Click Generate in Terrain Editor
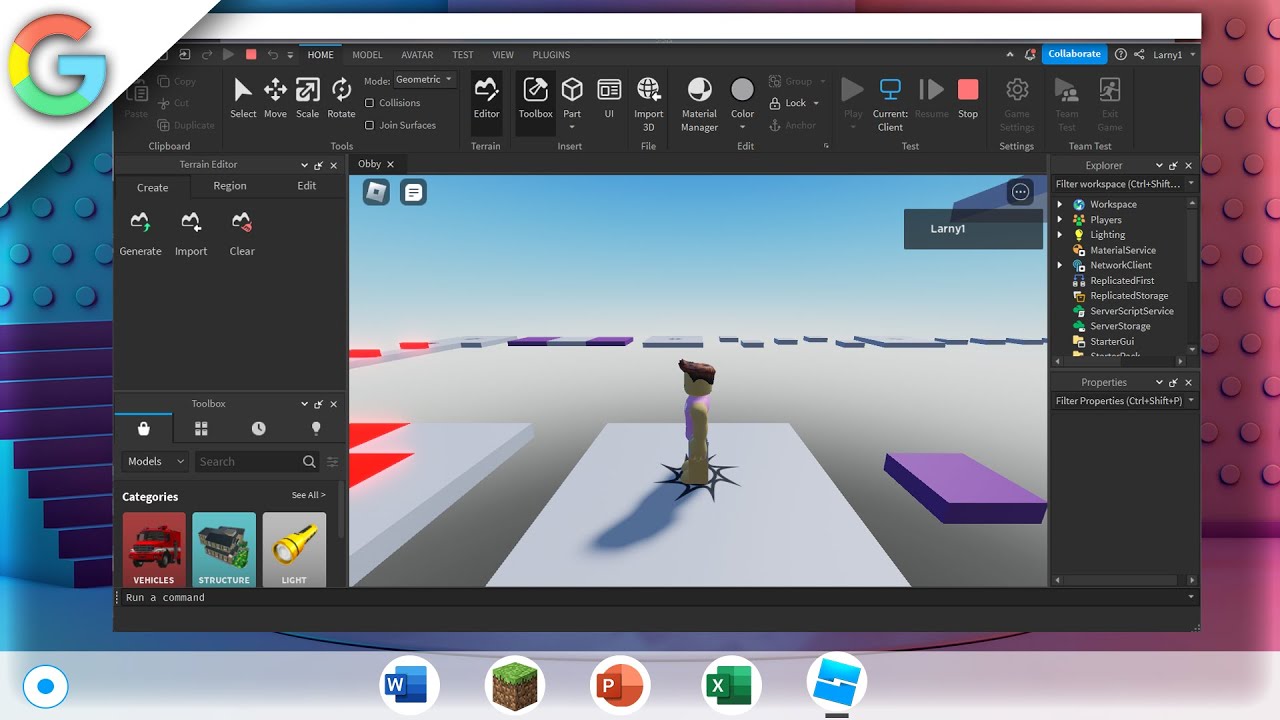 pyautogui.click(x=141, y=233)
